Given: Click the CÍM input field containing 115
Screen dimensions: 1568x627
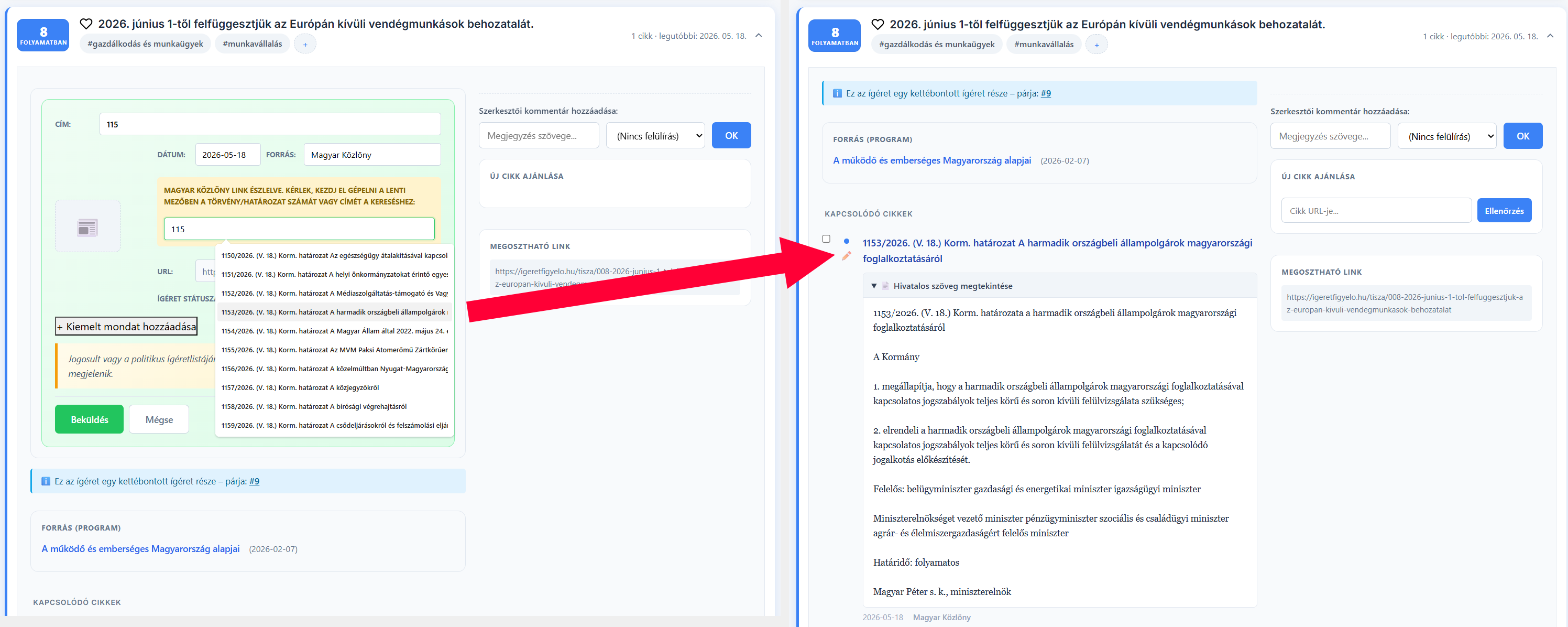Looking at the screenshot, I should tap(270, 124).
